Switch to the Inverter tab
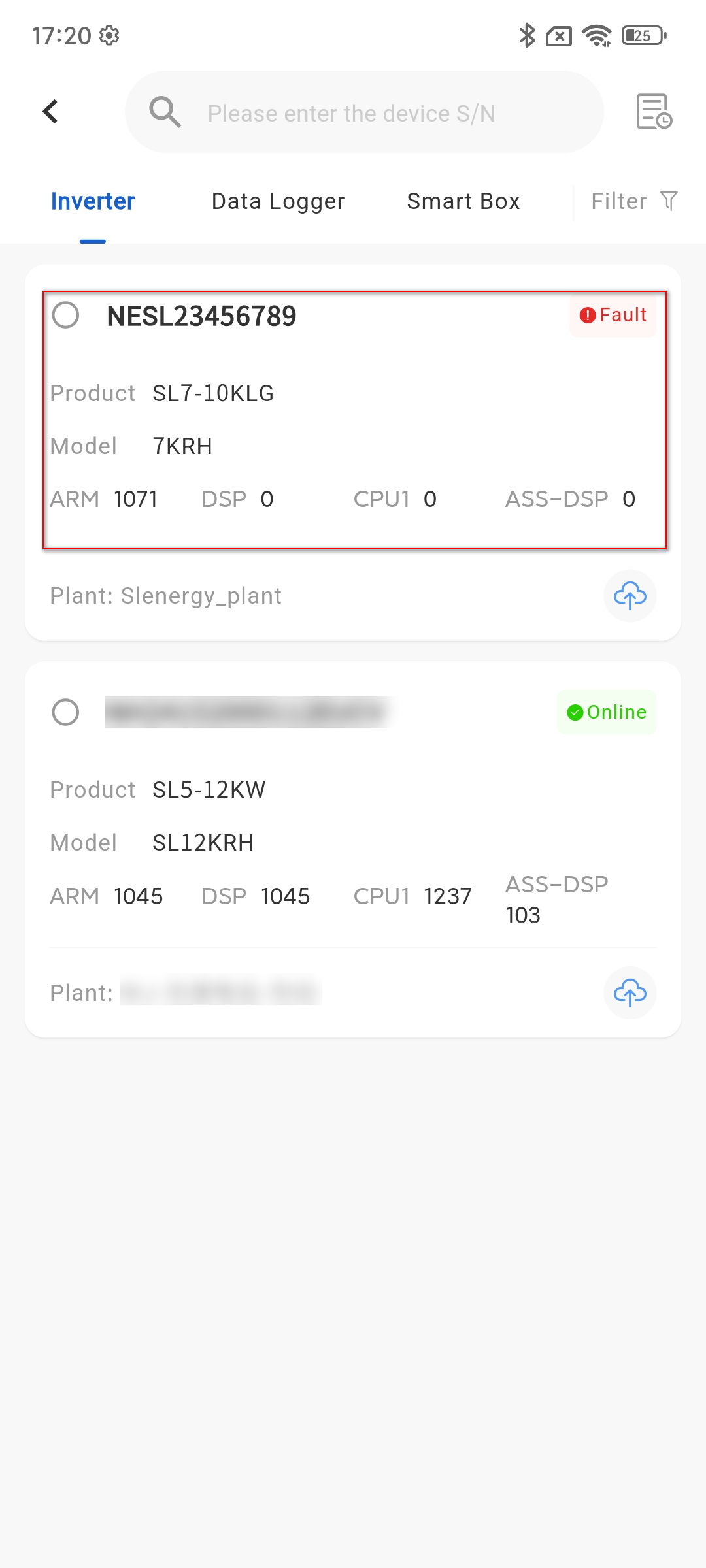 (x=93, y=201)
